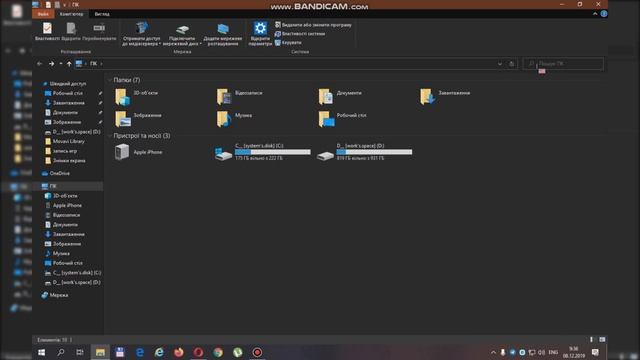Select the Відеозаписи folder

(240, 97)
